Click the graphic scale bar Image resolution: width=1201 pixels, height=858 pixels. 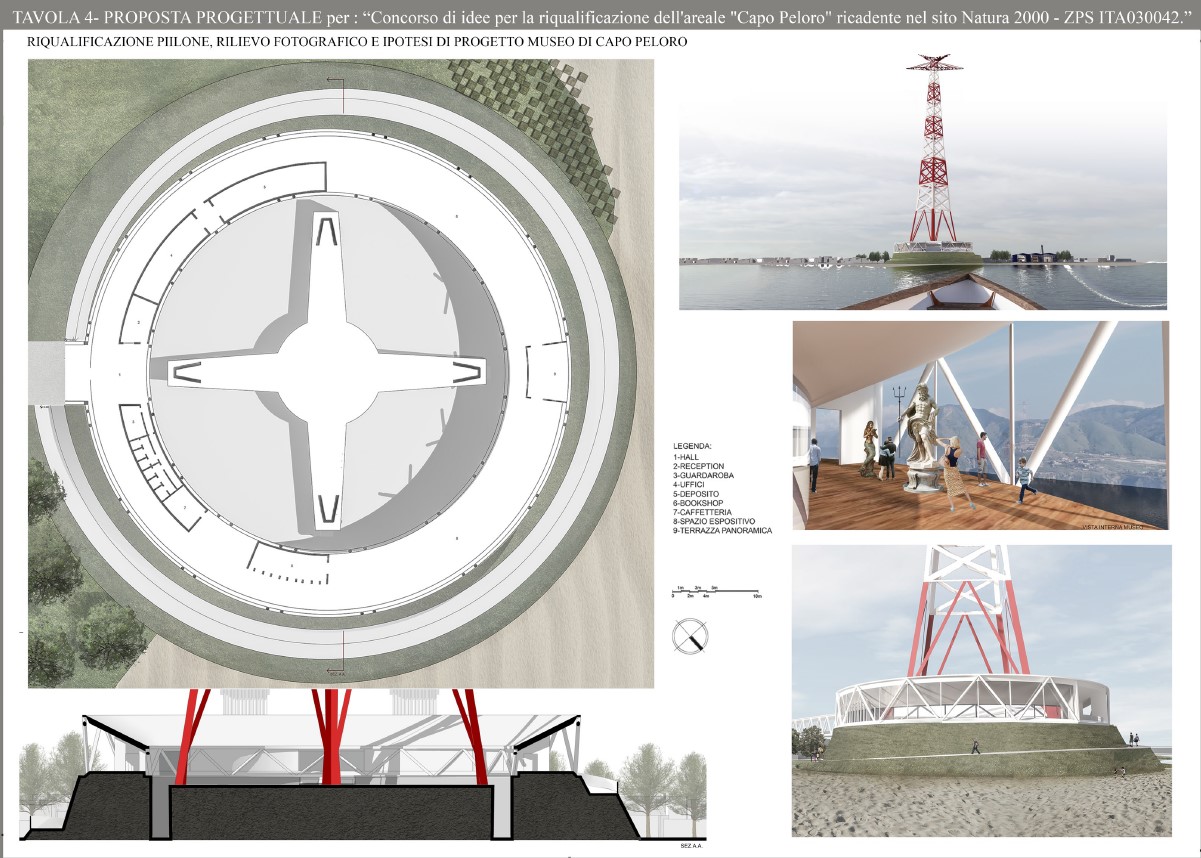click(716, 593)
